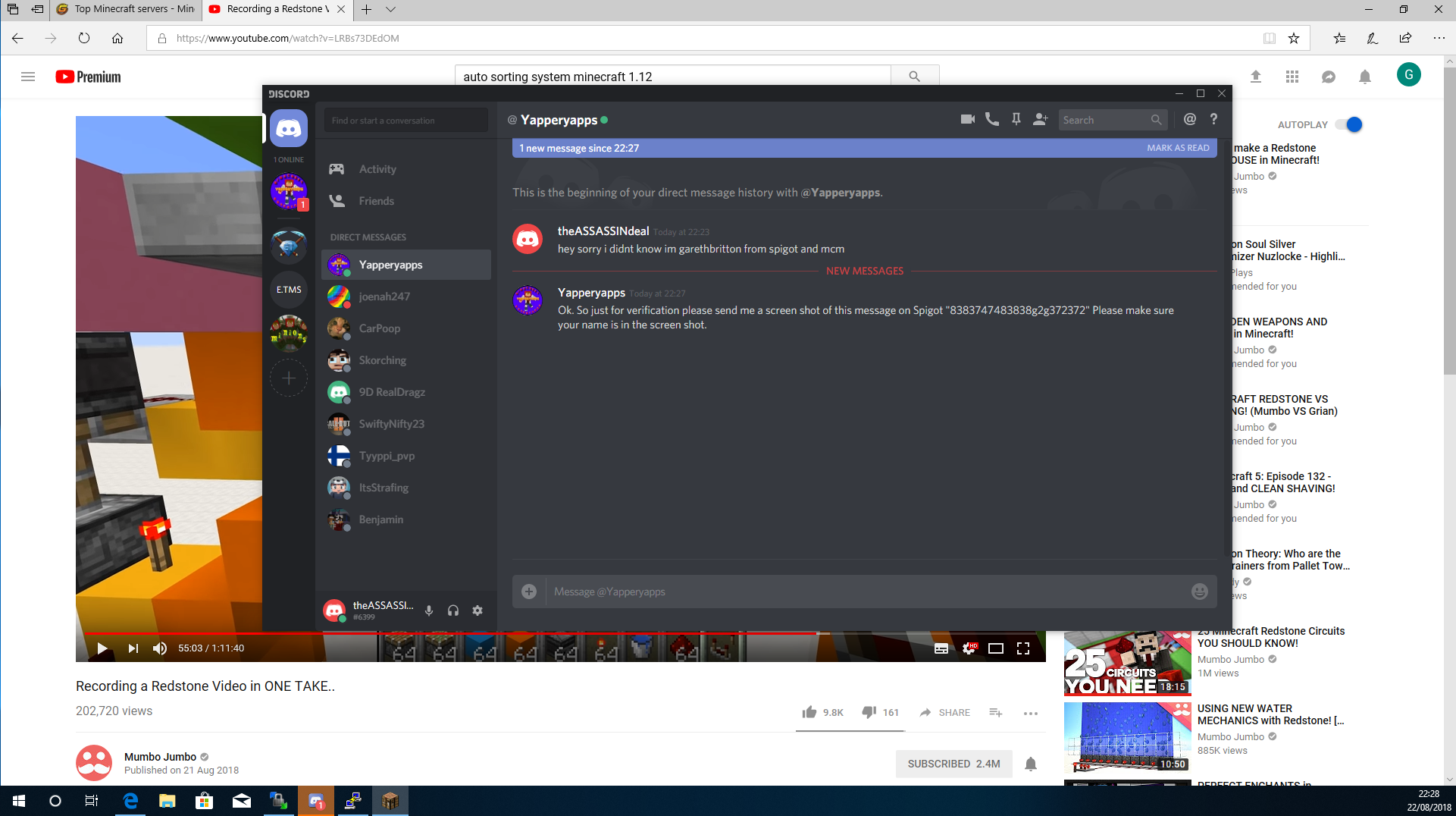The width and height of the screenshot is (1456, 816).
Task: Toggle subscription notification bell for Mumbo Jumbo
Action: coord(1031,764)
